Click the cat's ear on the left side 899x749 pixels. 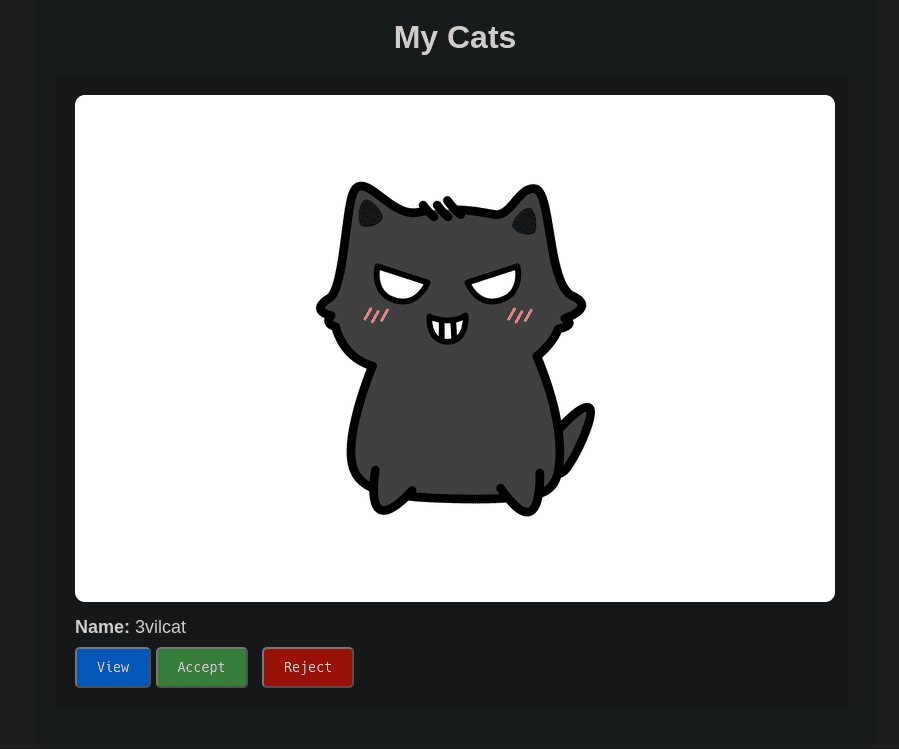coord(369,212)
